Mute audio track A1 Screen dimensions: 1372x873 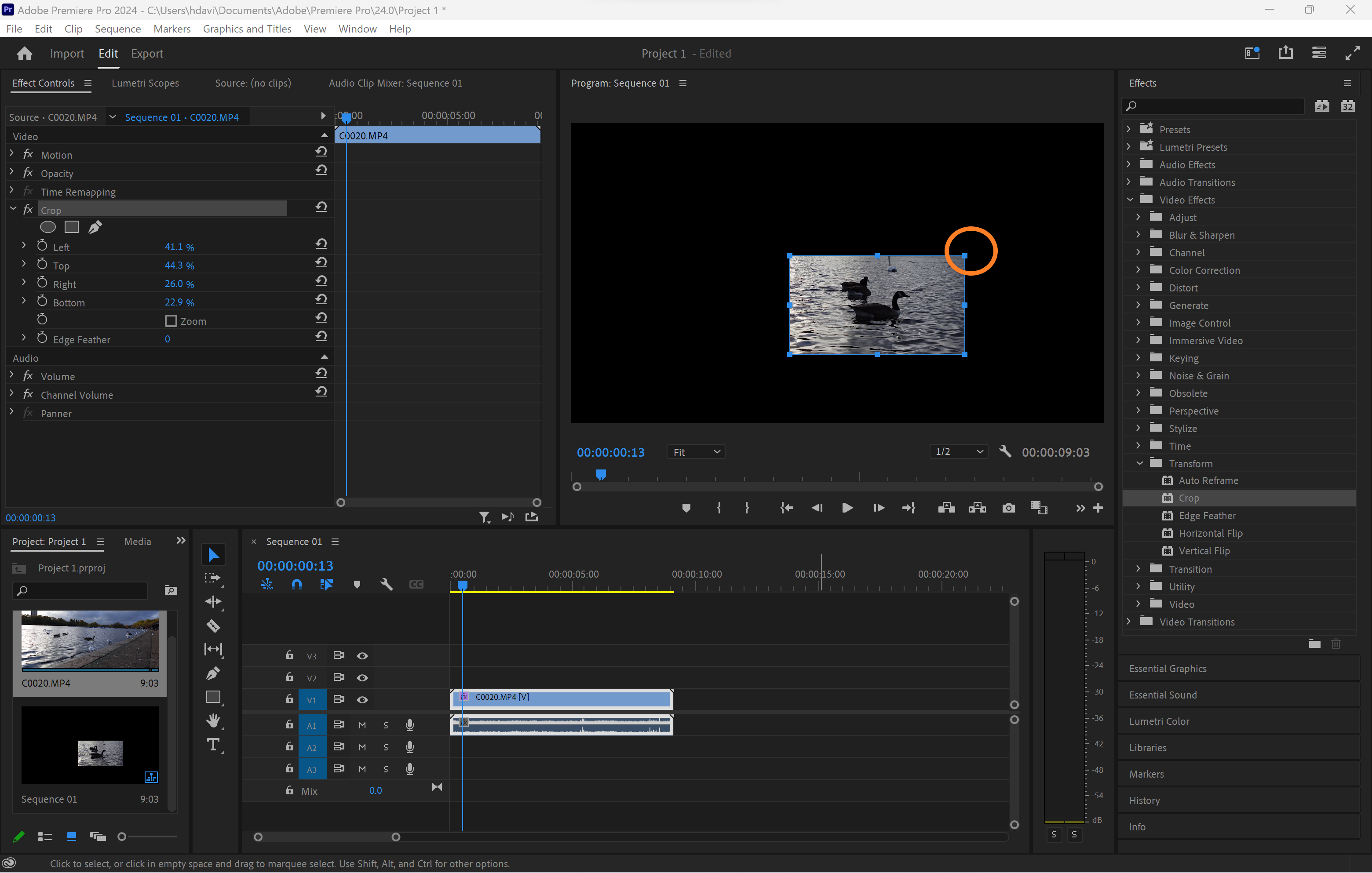[362, 725]
